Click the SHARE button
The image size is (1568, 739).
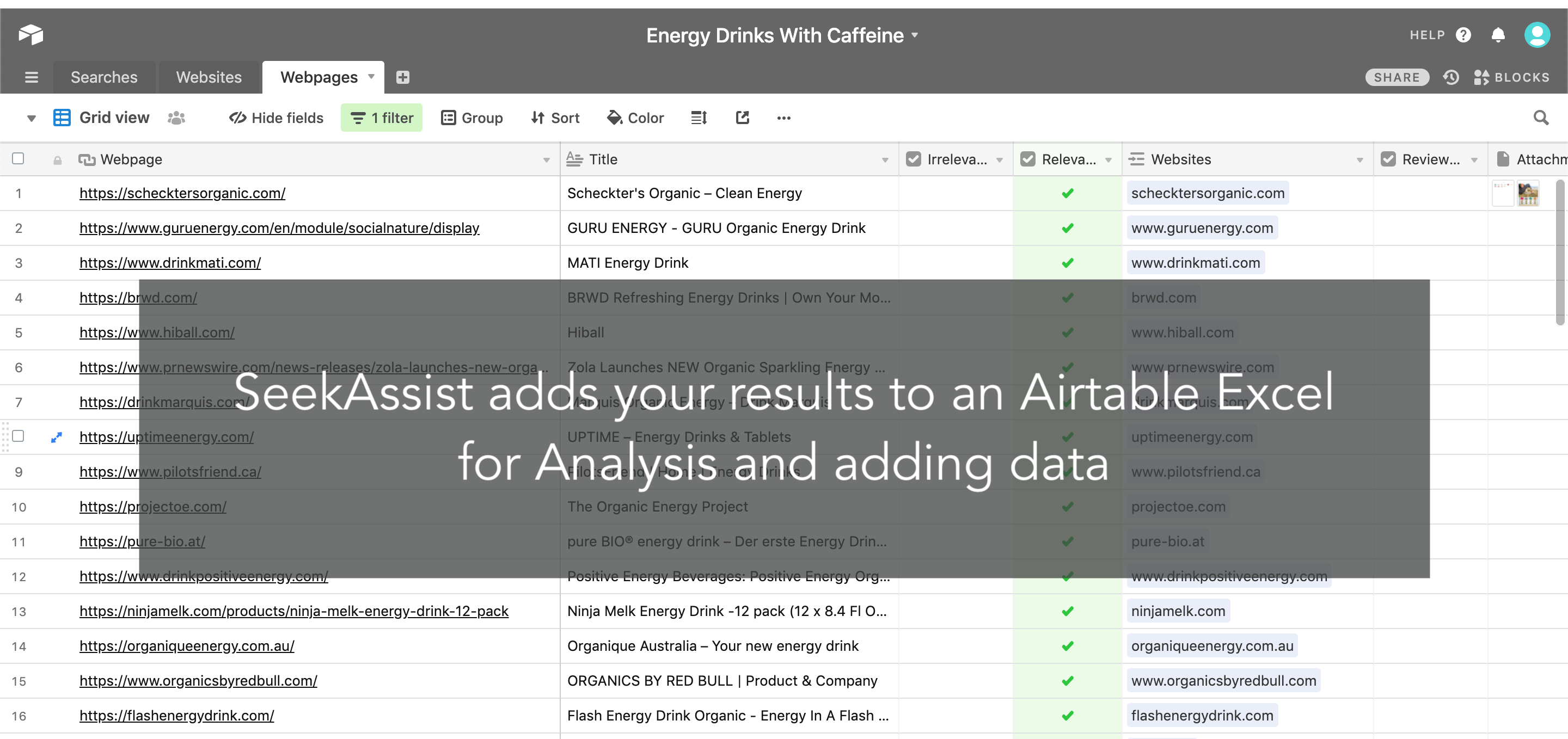(1396, 77)
